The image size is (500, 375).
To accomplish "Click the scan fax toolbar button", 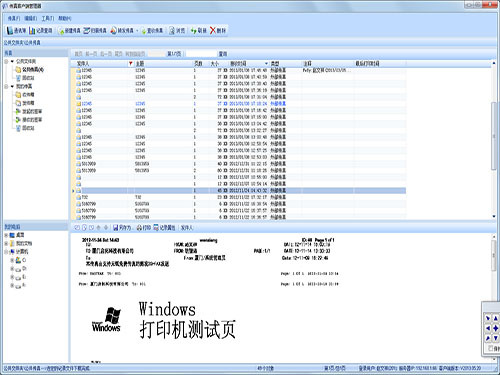I will click(95, 31).
